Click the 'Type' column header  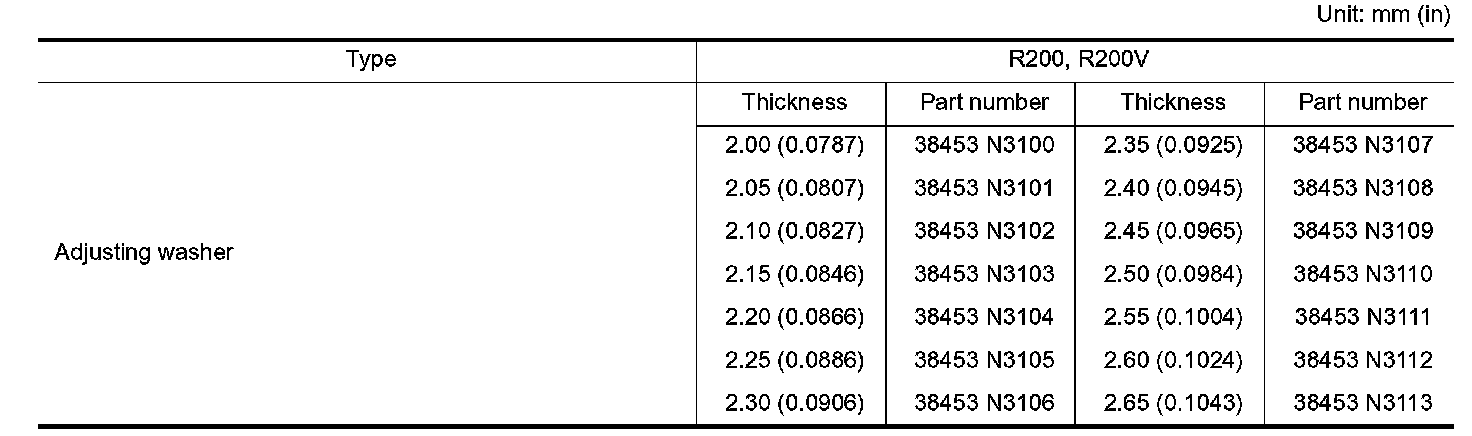click(x=371, y=60)
